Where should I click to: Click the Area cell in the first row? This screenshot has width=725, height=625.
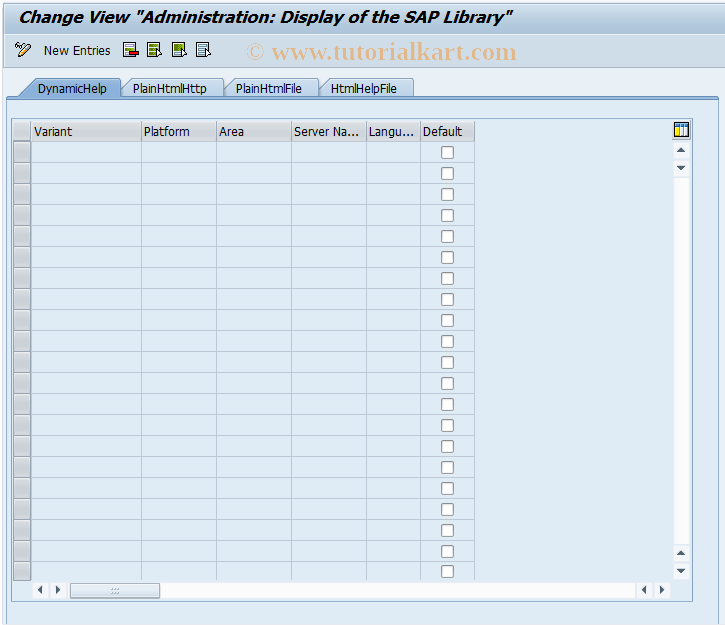[x=254, y=152]
